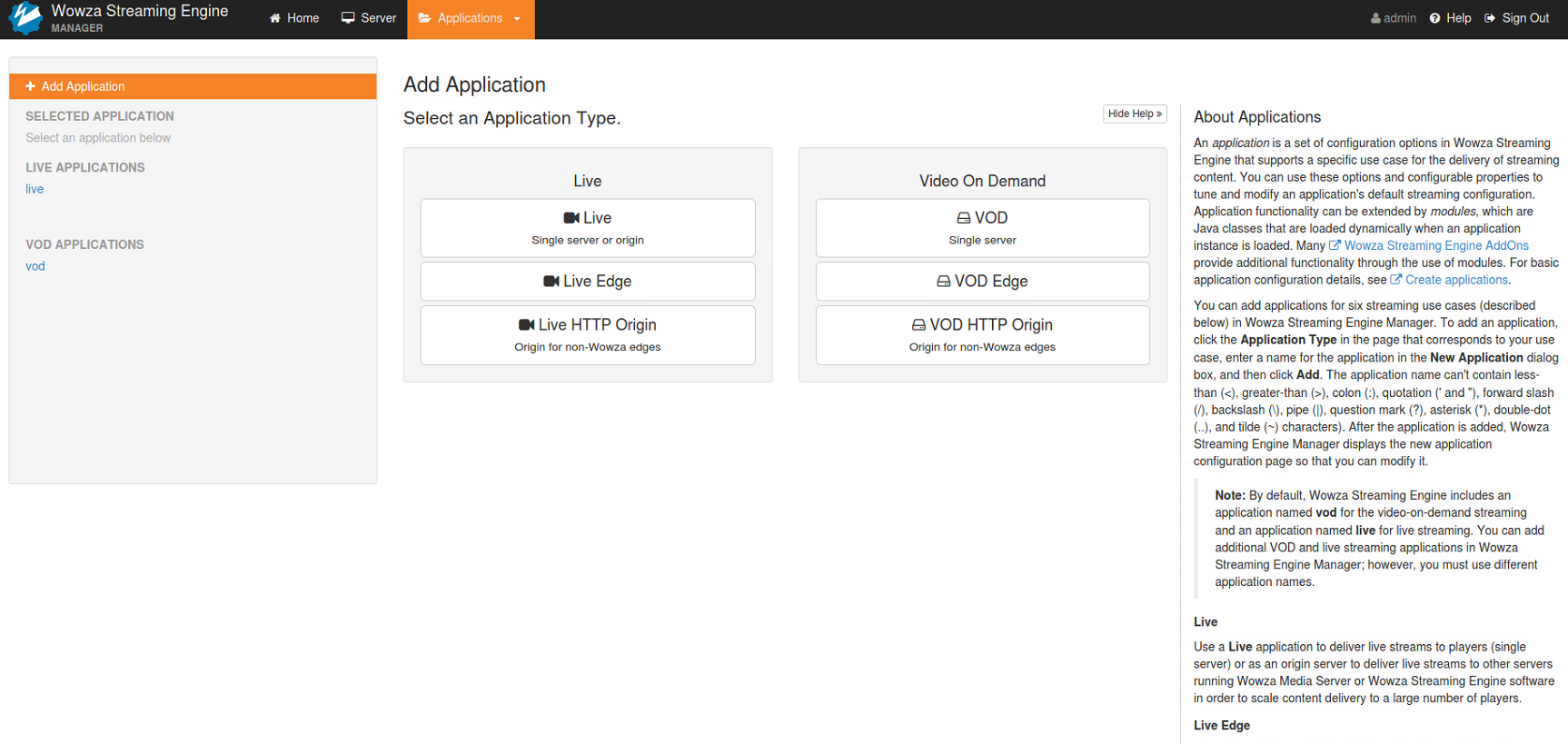Select the vod application in sidebar
This screenshot has height=744, width=1568.
coord(35,266)
